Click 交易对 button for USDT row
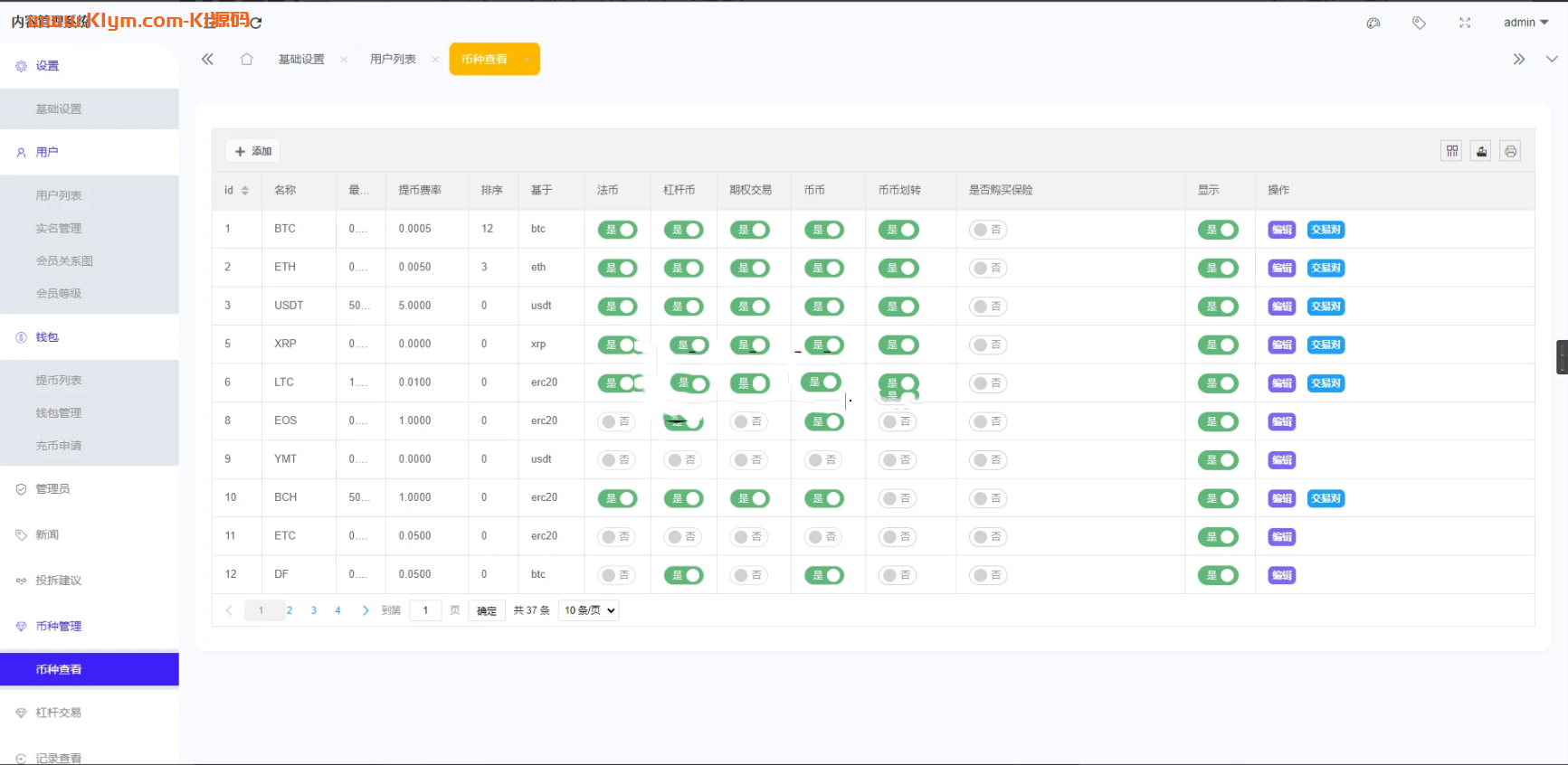The width and height of the screenshot is (1568, 765). pyautogui.click(x=1326, y=307)
